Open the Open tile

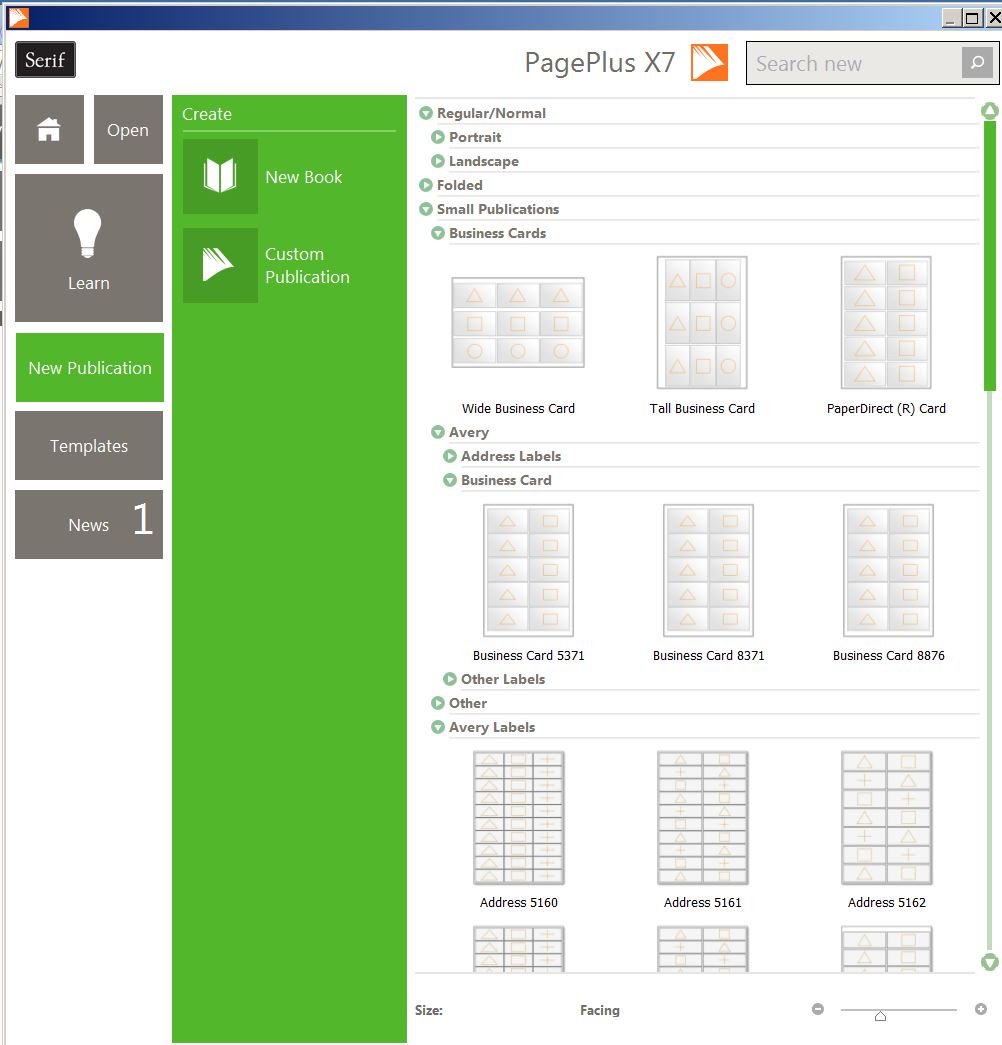click(128, 129)
